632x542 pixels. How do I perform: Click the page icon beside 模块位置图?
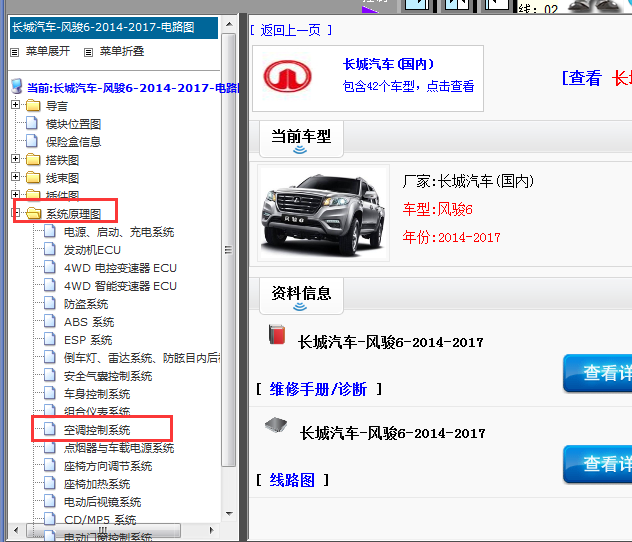point(32,123)
